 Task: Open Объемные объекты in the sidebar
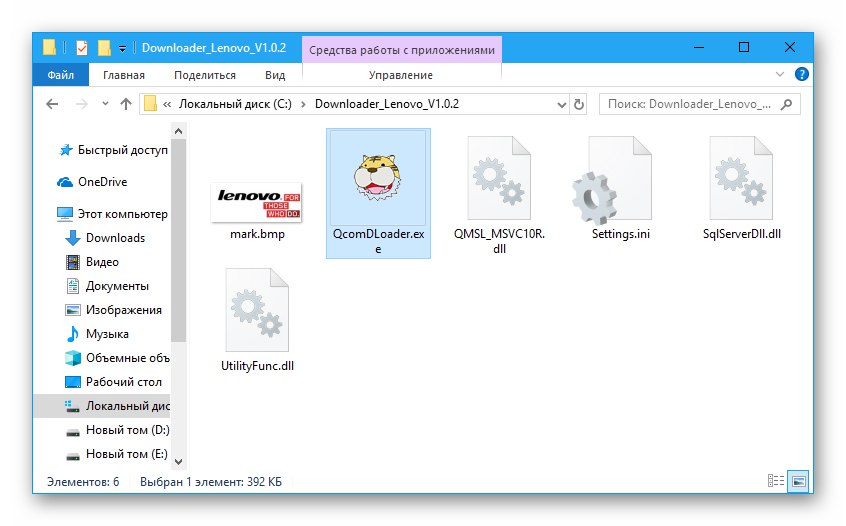coord(127,358)
